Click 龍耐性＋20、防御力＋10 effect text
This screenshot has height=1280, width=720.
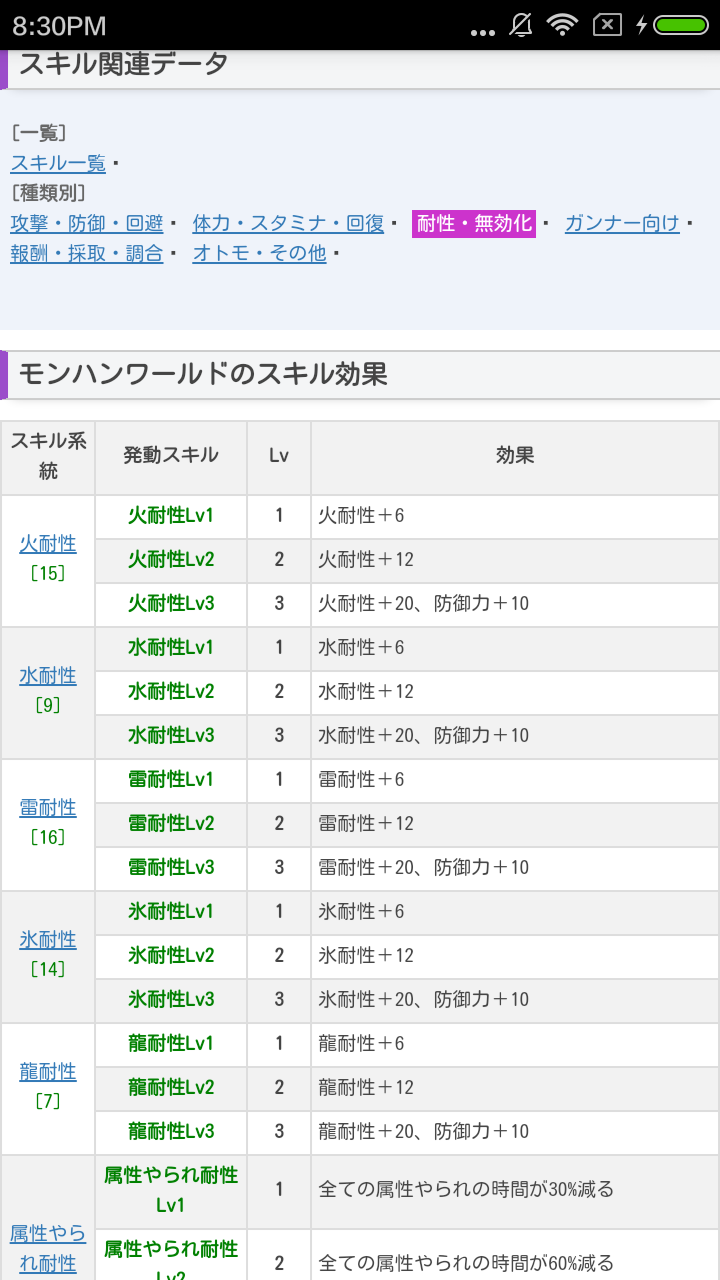click(x=424, y=1132)
